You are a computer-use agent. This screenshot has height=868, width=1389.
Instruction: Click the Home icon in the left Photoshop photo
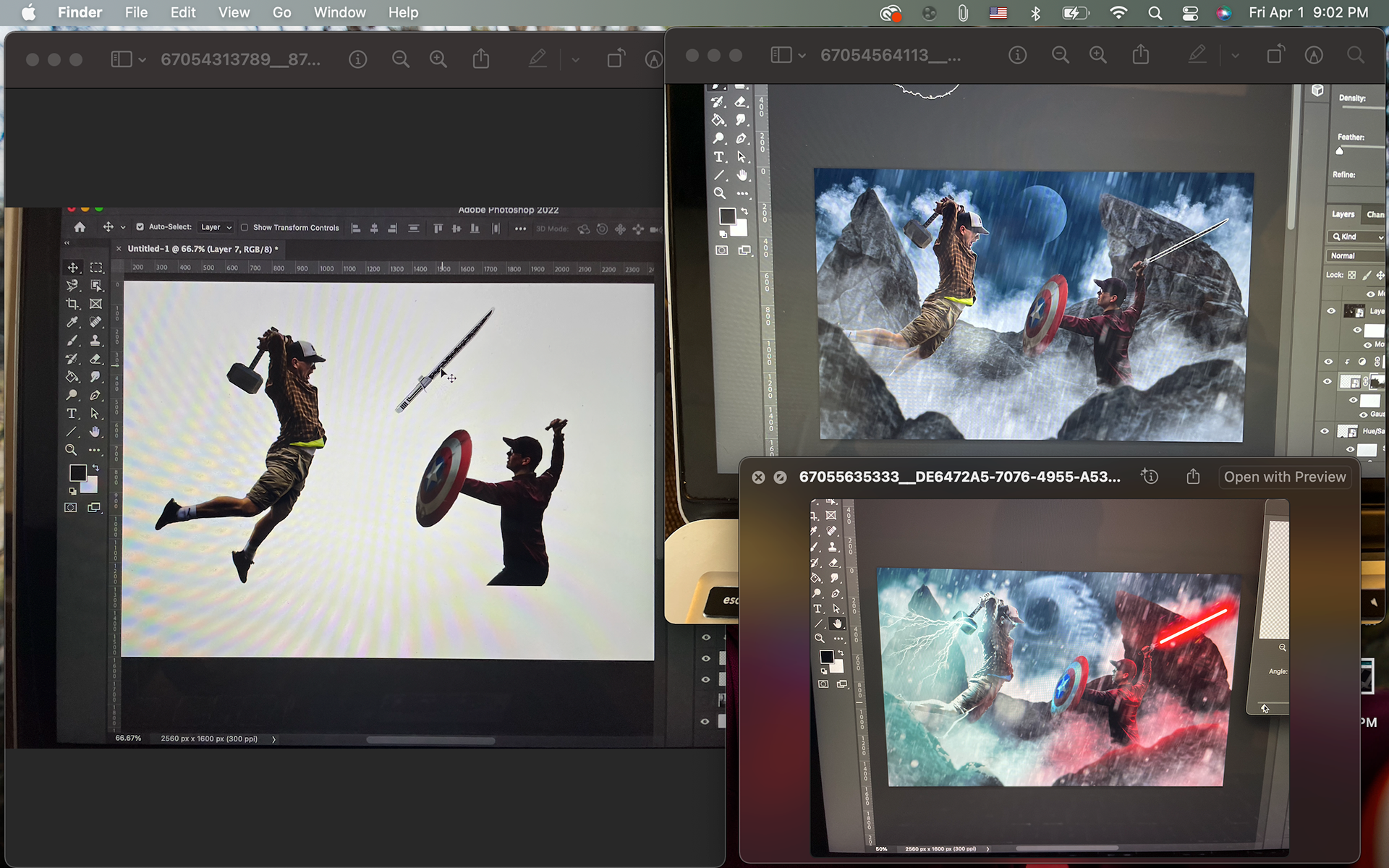(80, 227)
